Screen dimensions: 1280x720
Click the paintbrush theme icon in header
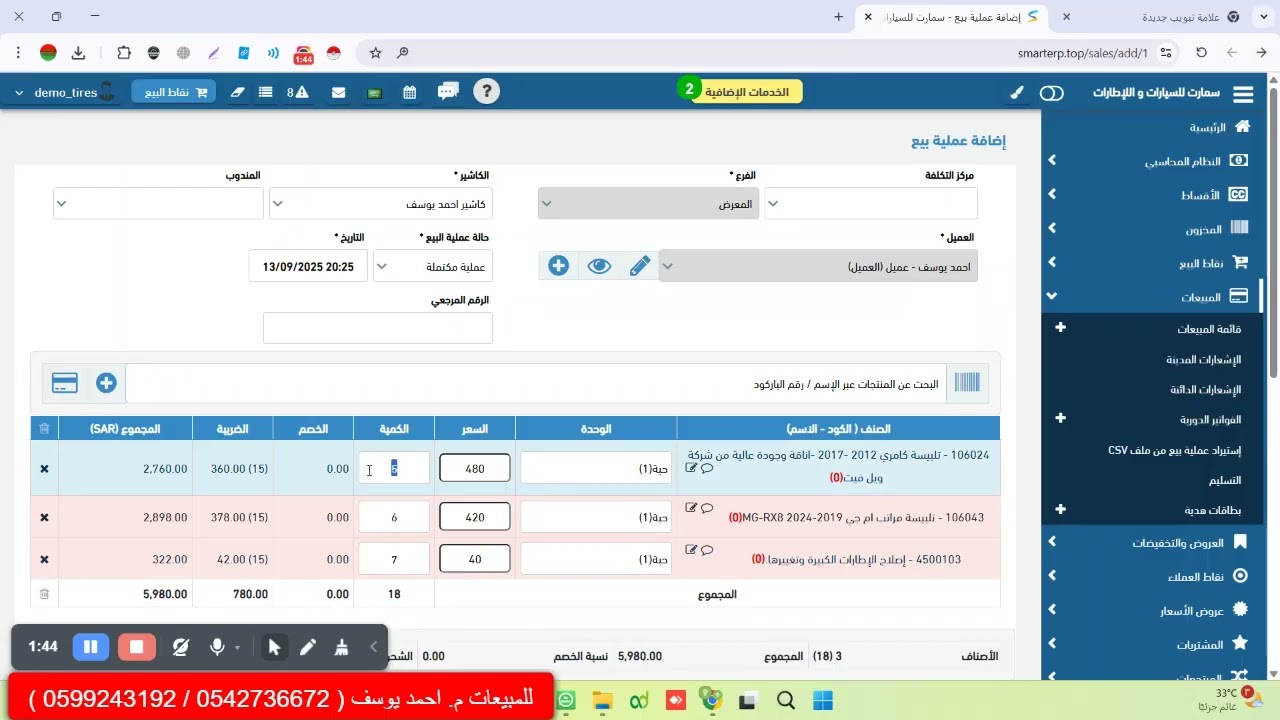point(1017,92)
